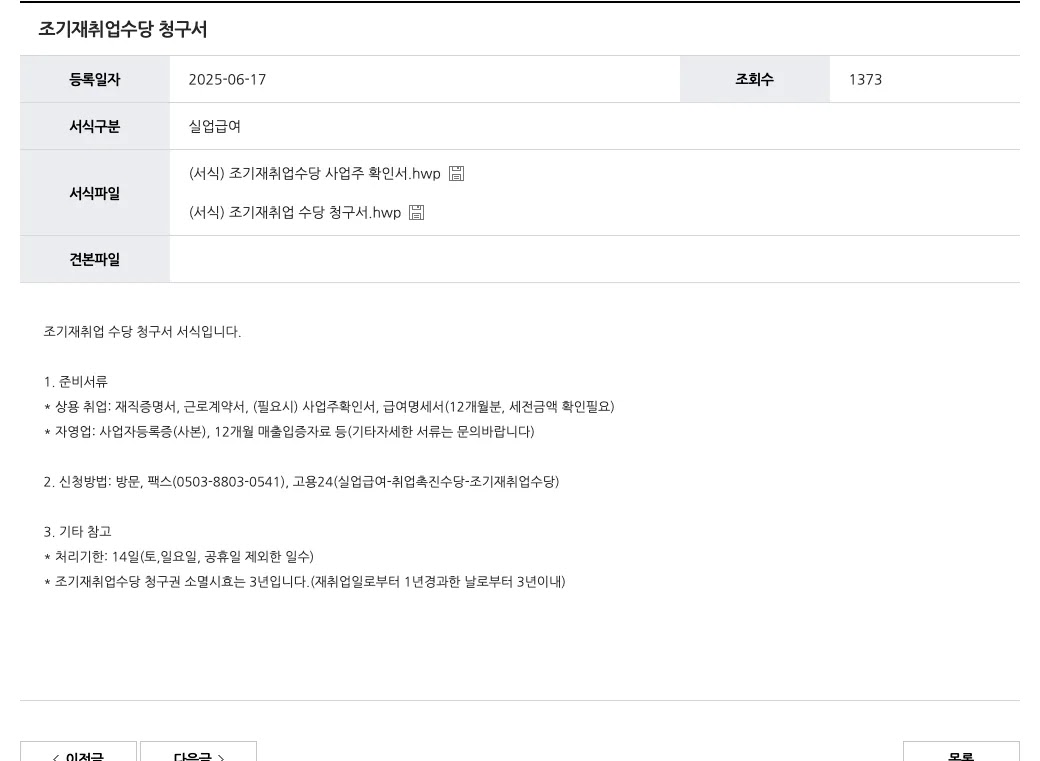This screenshot has height=761, width=1040.
Task: Download (서식) 조기재취업수당 사업주 확인서.hwp file
Action: [314, 174]
